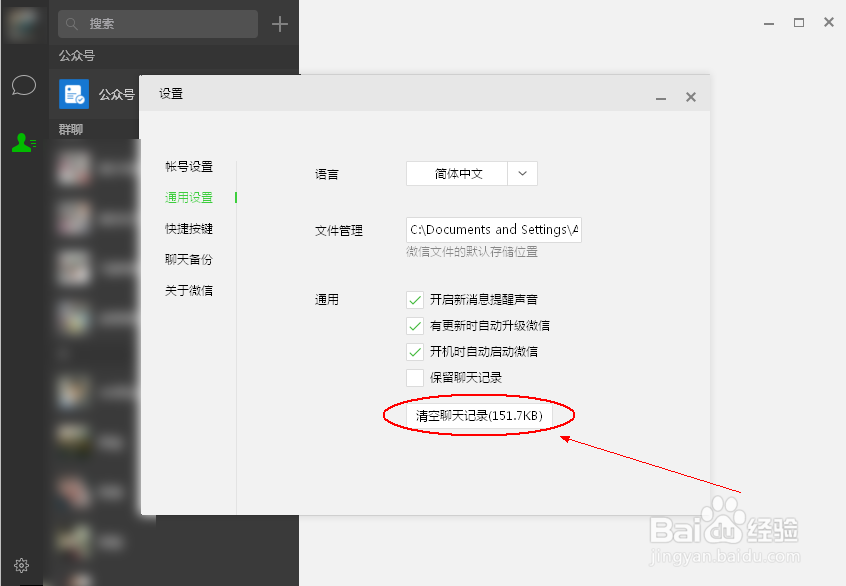Select the 帐号设置 tab

coord(189,167)
